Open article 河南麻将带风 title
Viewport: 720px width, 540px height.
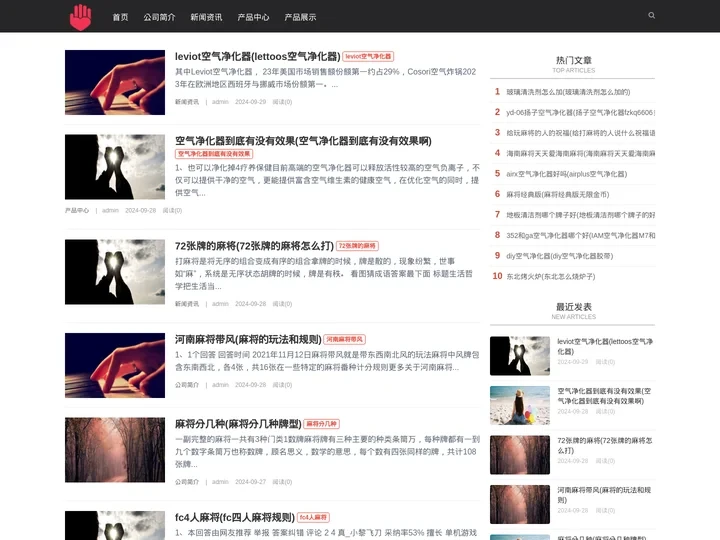pos(248,339)
